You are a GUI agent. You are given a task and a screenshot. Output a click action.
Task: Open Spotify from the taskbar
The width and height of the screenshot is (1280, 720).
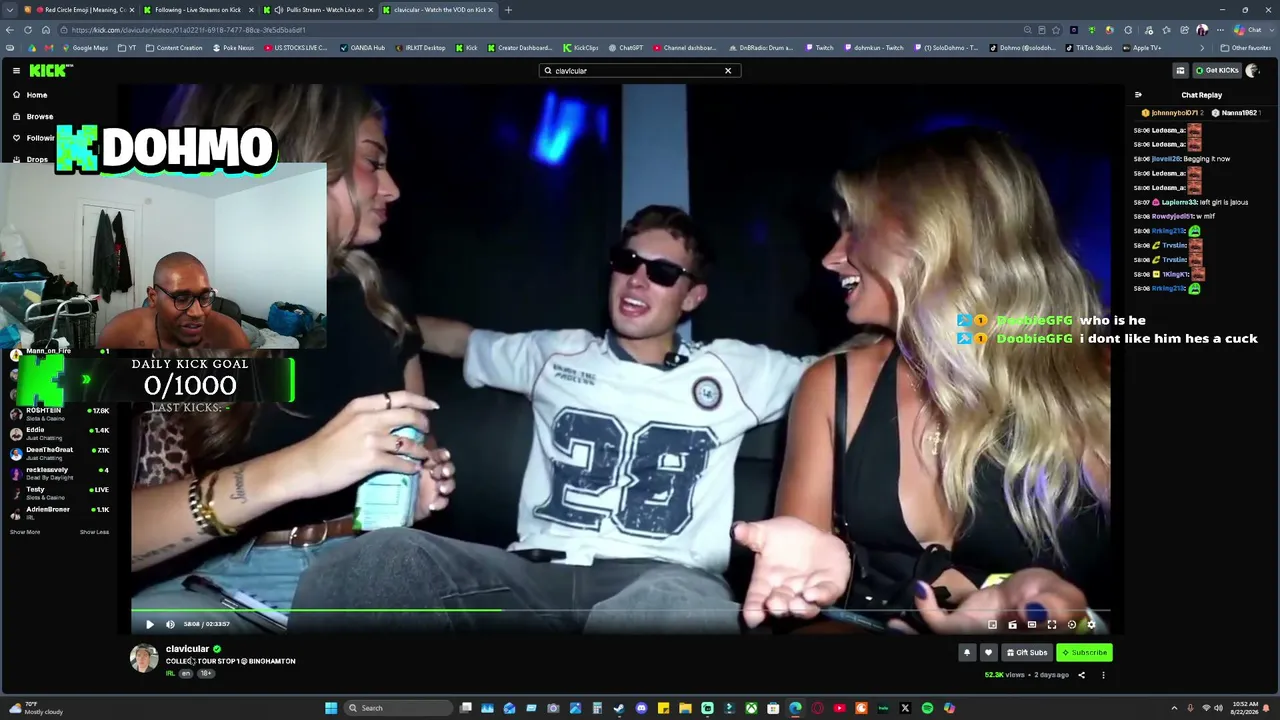click(x=927, y=708)
